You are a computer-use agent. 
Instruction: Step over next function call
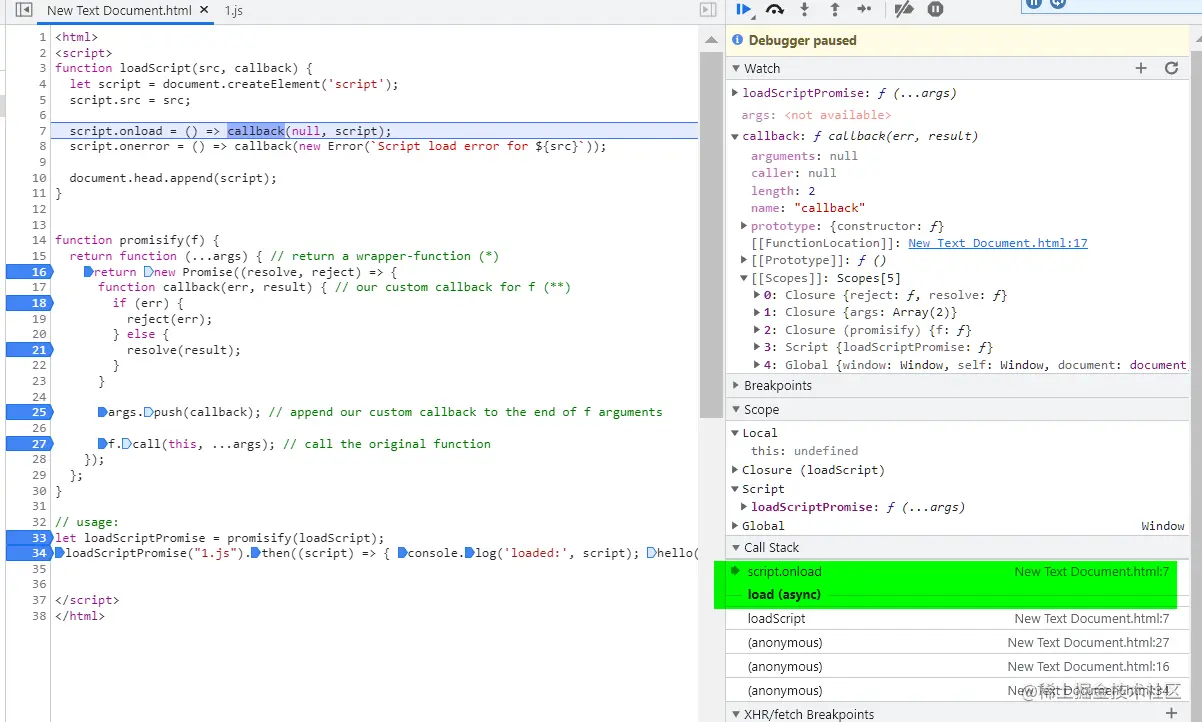click(775, 9)
